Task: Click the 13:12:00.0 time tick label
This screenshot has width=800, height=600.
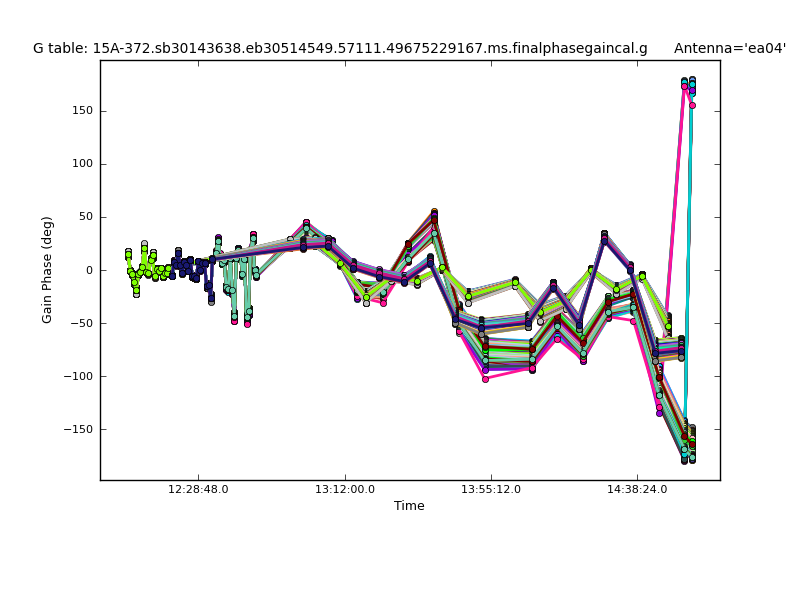Action: 345,490
